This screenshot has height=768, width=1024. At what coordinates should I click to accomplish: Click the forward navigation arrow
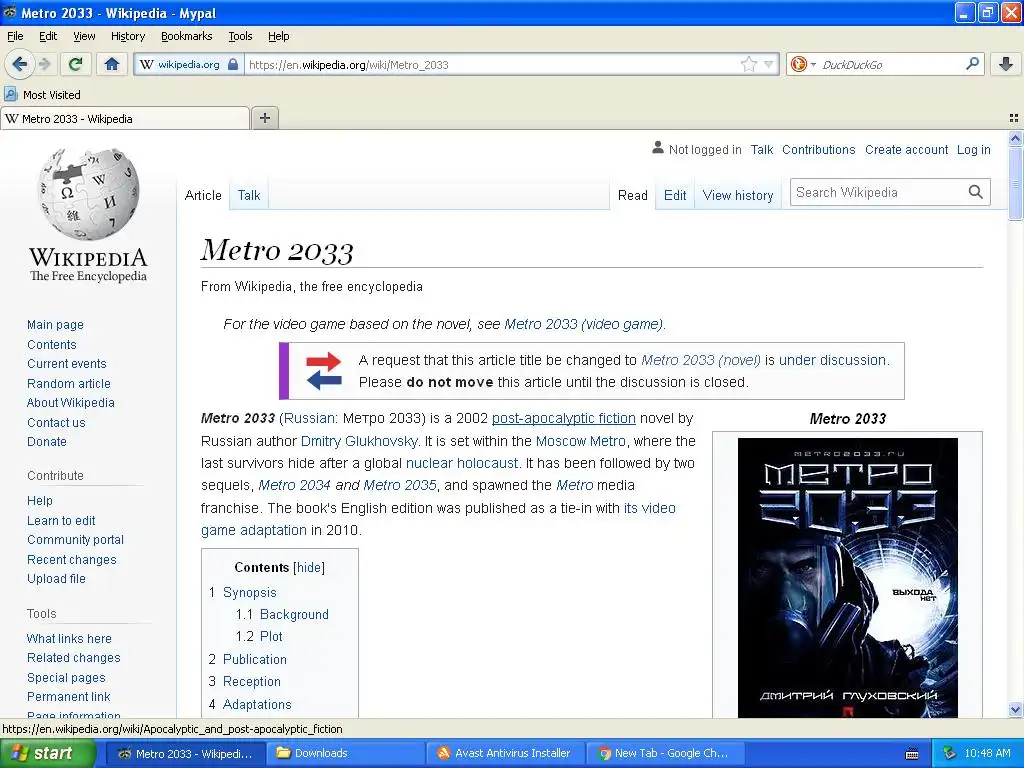45,64
